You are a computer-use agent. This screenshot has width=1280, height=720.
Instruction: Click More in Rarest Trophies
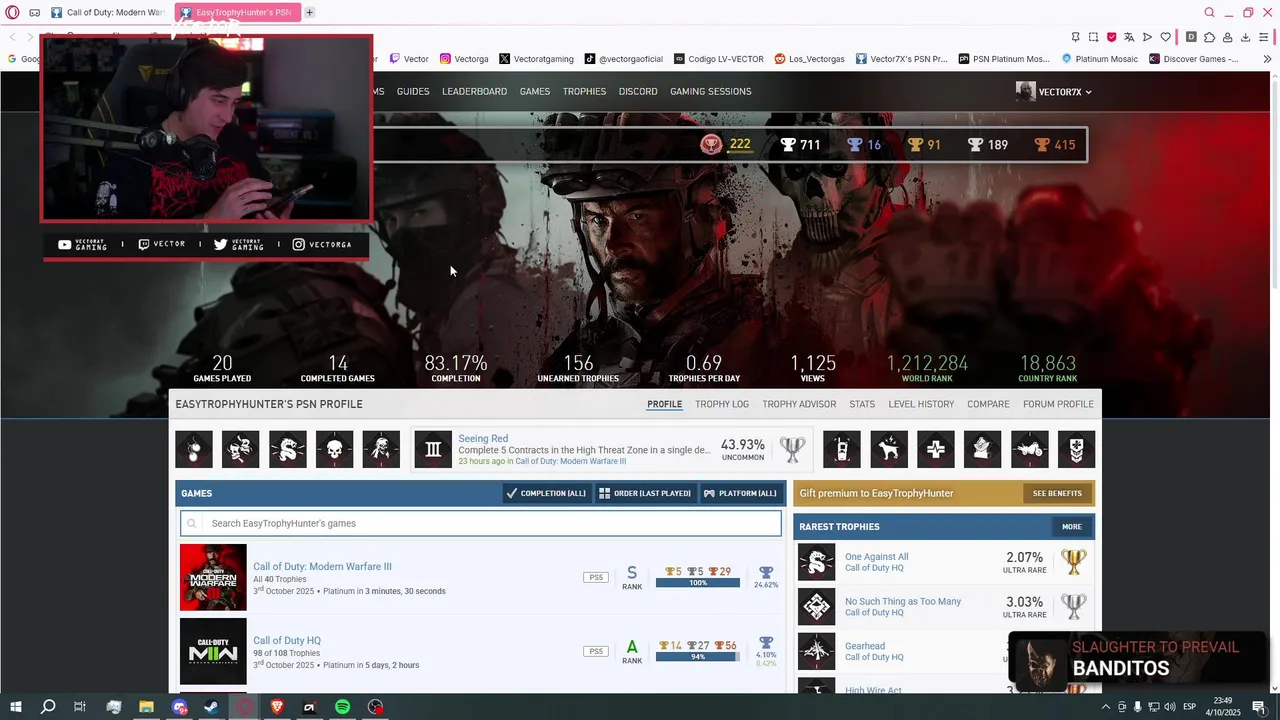click(x=1072, y=527)
